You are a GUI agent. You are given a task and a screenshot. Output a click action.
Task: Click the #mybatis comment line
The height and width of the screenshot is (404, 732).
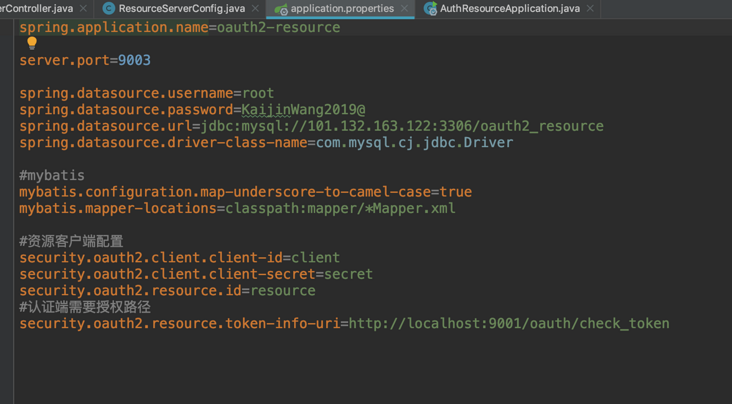[x=52, y=176]
